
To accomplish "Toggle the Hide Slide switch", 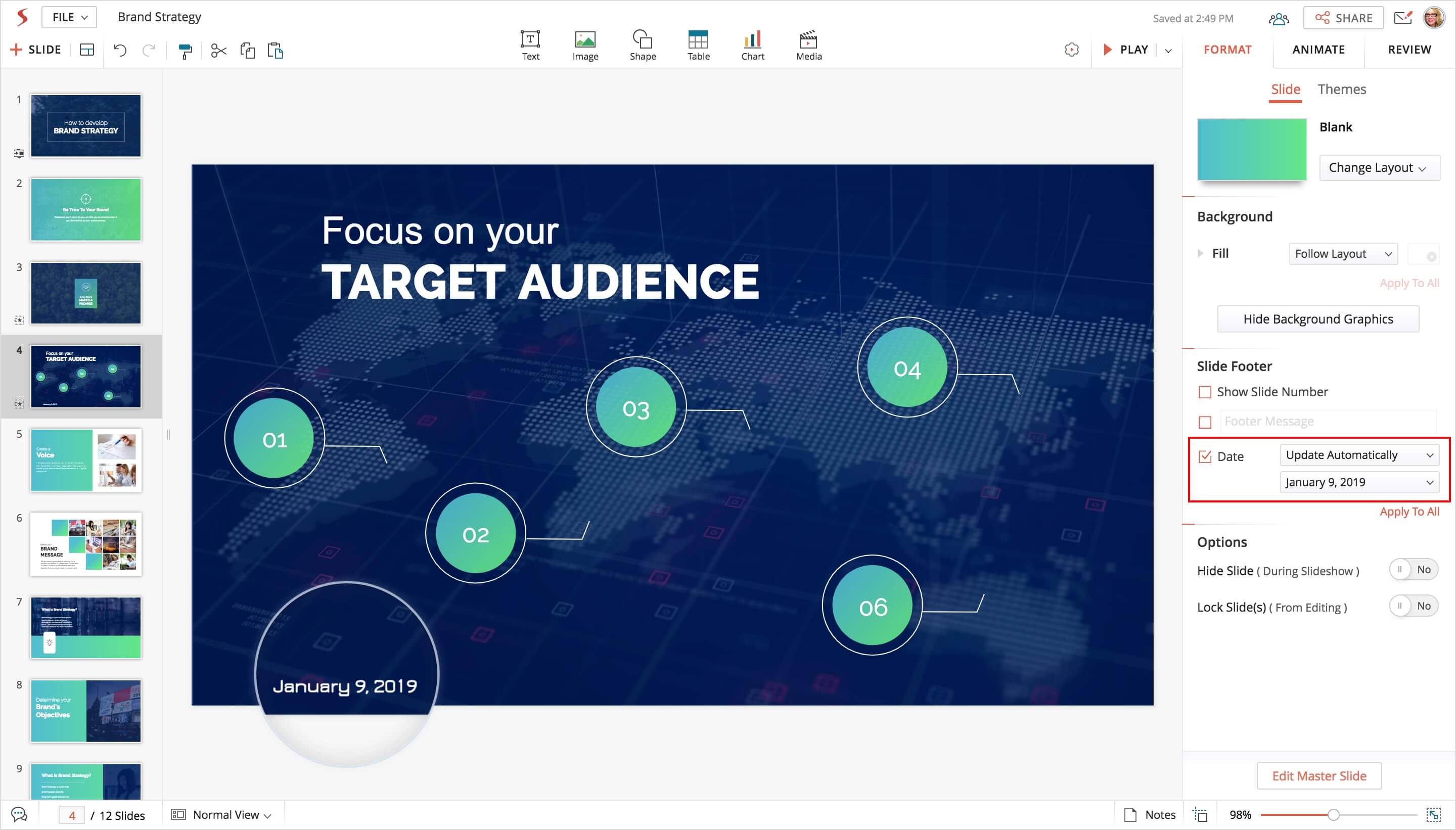I will 1413,570.
